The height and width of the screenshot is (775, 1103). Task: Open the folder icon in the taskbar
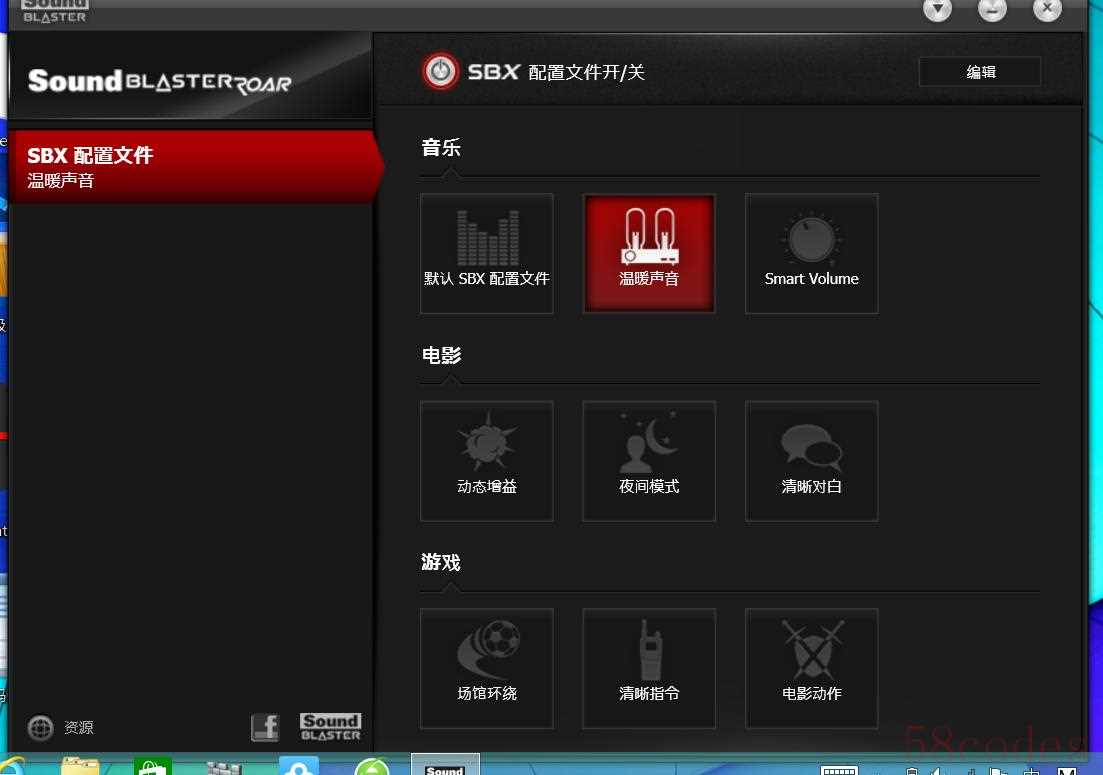80,766
